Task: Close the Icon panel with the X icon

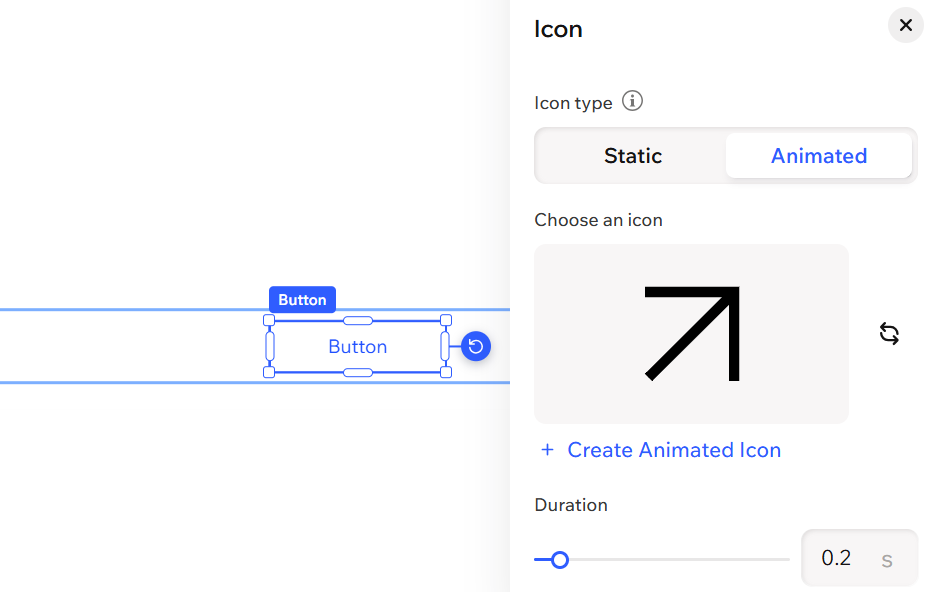Action: 905,25
